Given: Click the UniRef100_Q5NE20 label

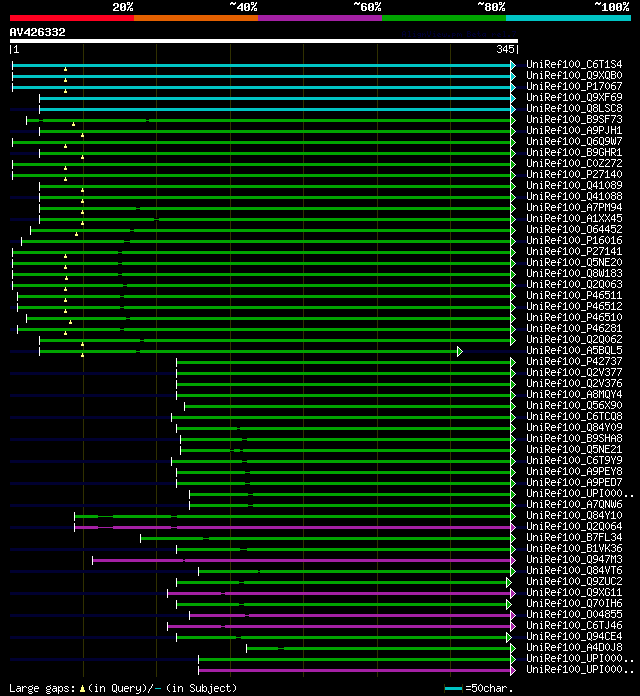Looking at the screenshot, I should point(574,262).
